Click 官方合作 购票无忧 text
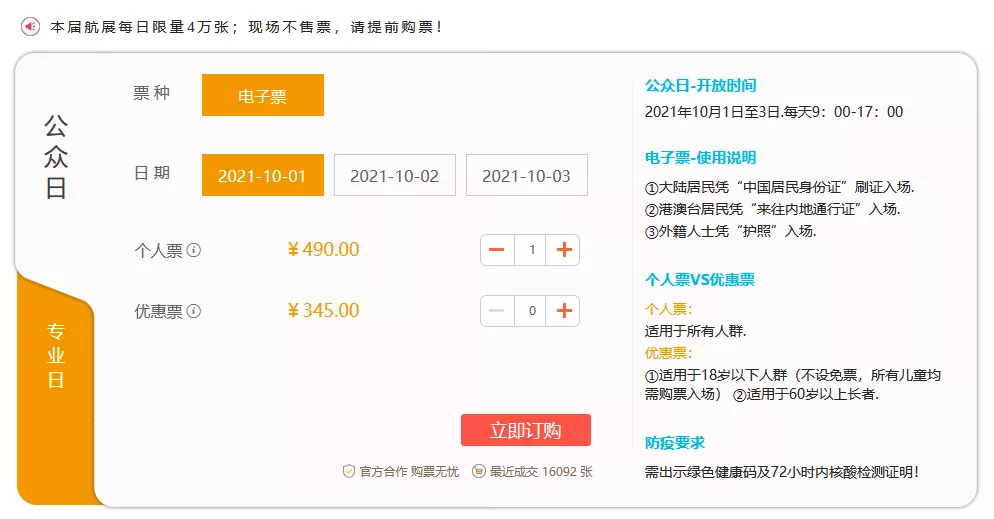 (409, 471)
